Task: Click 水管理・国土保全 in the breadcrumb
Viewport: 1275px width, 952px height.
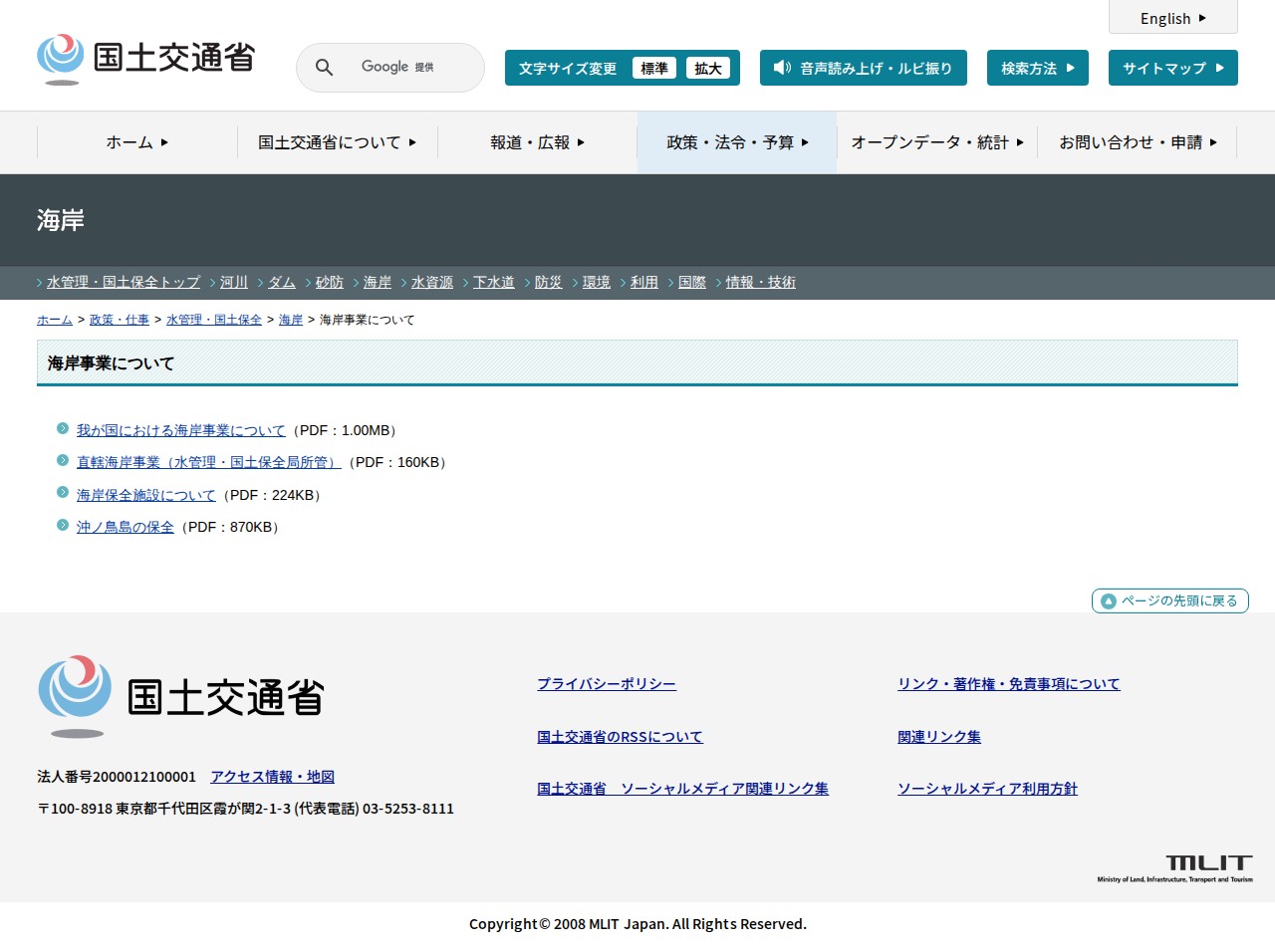Action: pos(213,320)
